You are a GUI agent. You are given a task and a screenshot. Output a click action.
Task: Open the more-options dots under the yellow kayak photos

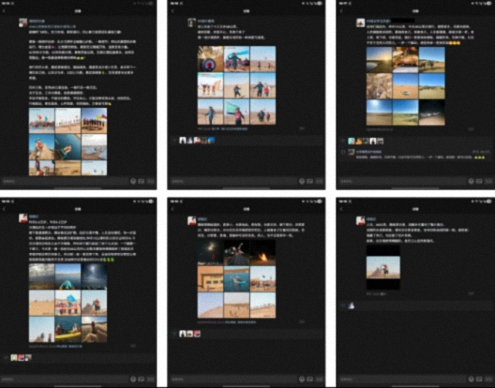click(133, 346)
